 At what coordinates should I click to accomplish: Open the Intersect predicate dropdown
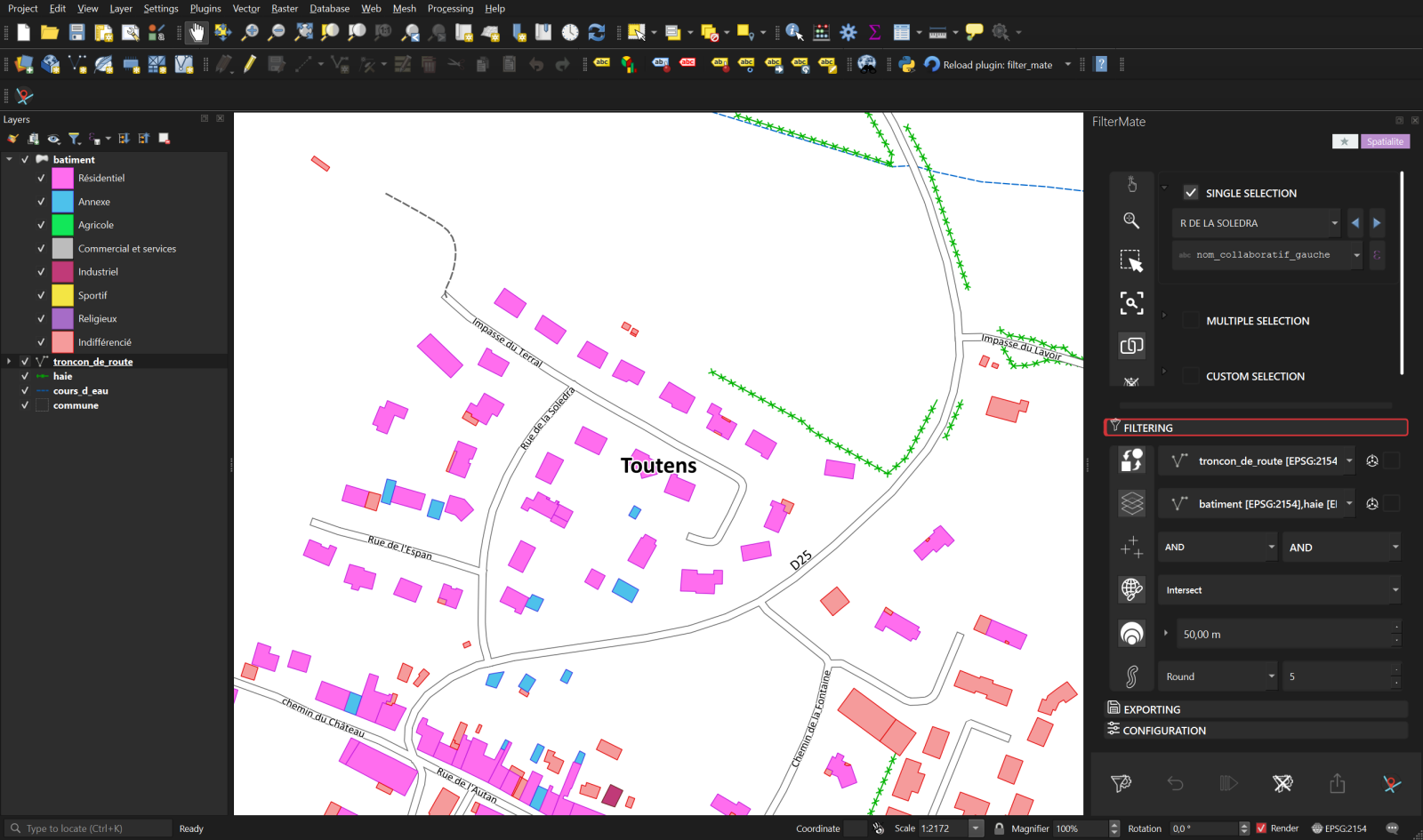click(x=1280, y=590)
